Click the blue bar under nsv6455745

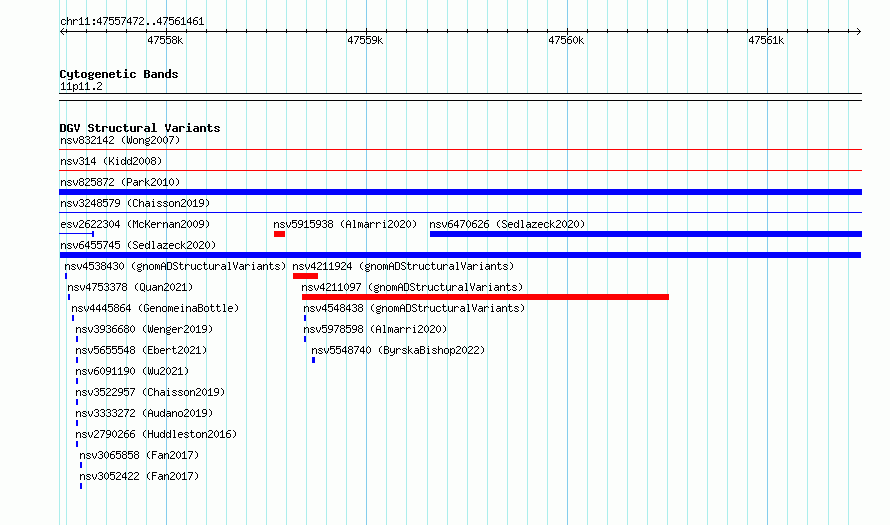(460, 255)
